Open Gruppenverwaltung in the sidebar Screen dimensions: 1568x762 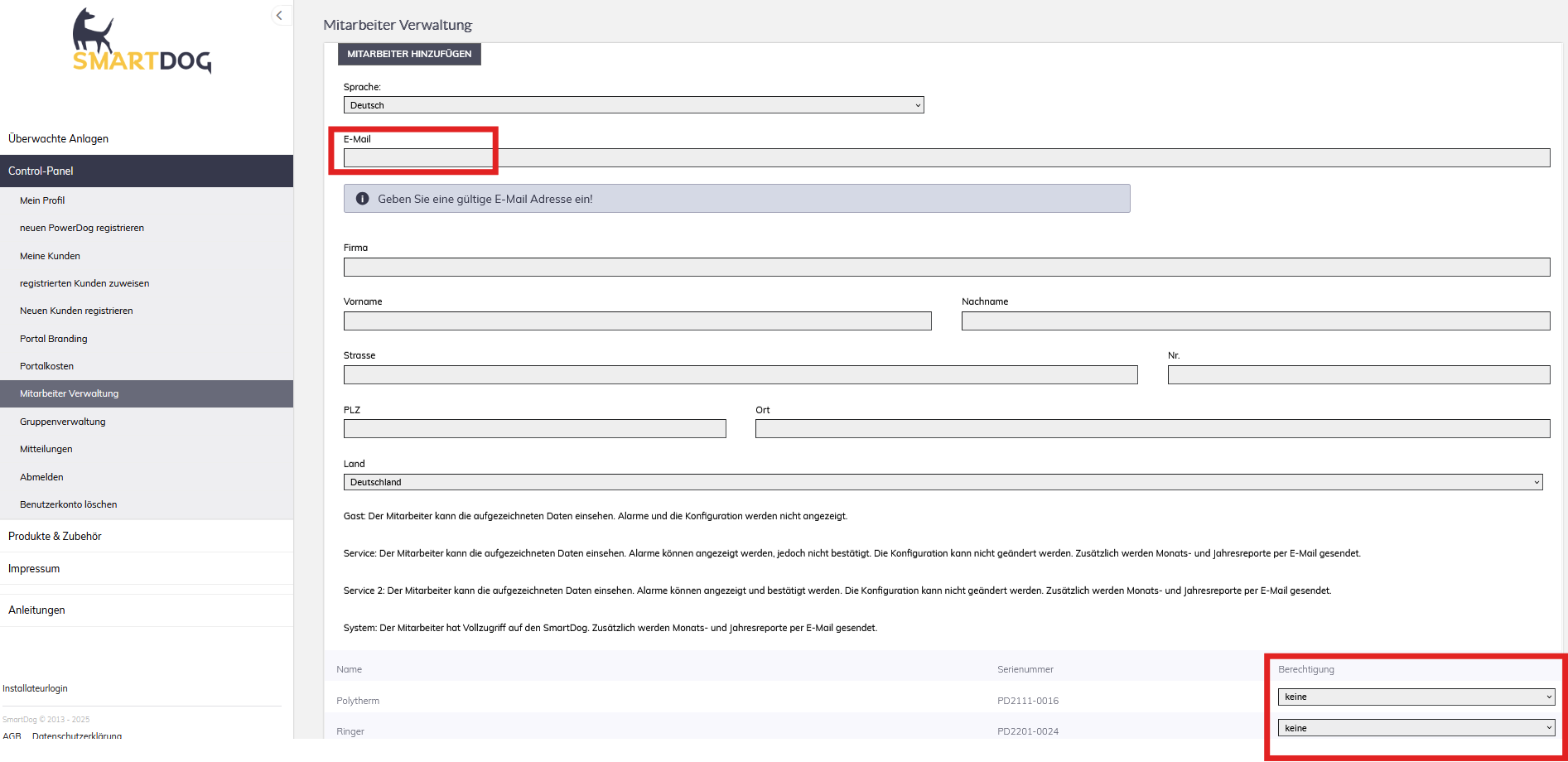coord(63,422)
